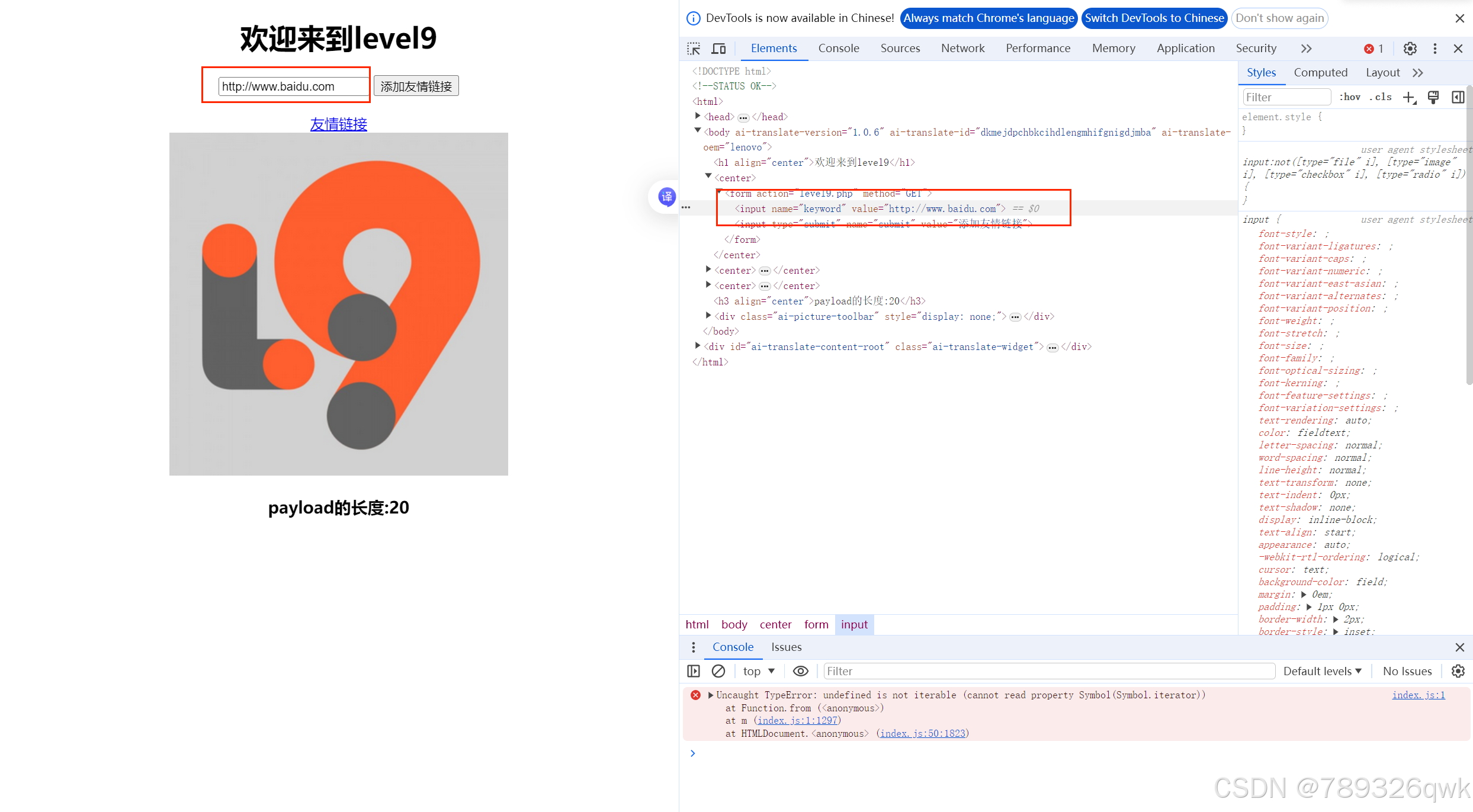
Task: Toggle the device toolbar icon
Action: tap(719, 49)
